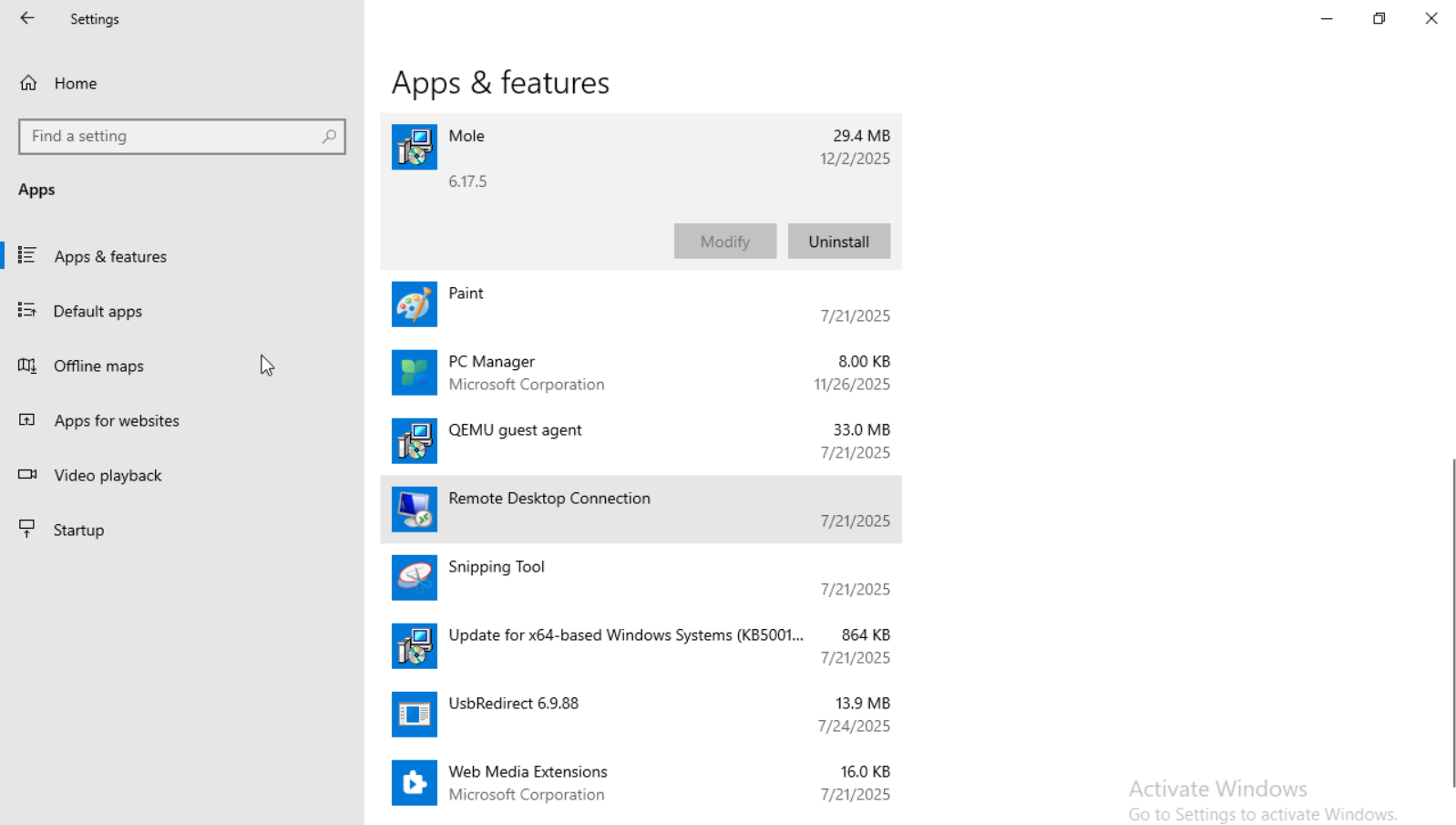The image size is (1456, 825).
Task: Open the Default apps section
Action: coord(97,312)
